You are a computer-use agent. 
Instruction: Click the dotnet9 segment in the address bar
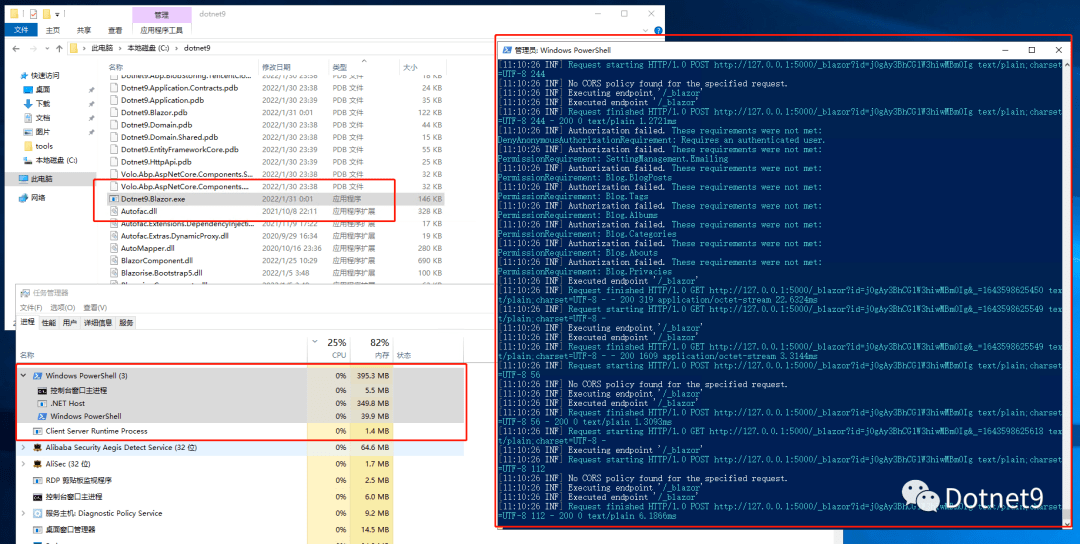coord(197,48)
